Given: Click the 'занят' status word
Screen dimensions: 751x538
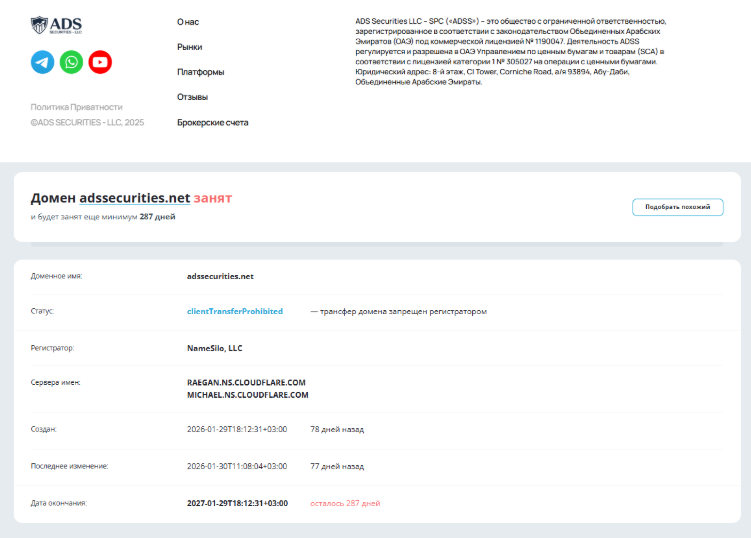Looking at the screenshot, I should 213,198.
